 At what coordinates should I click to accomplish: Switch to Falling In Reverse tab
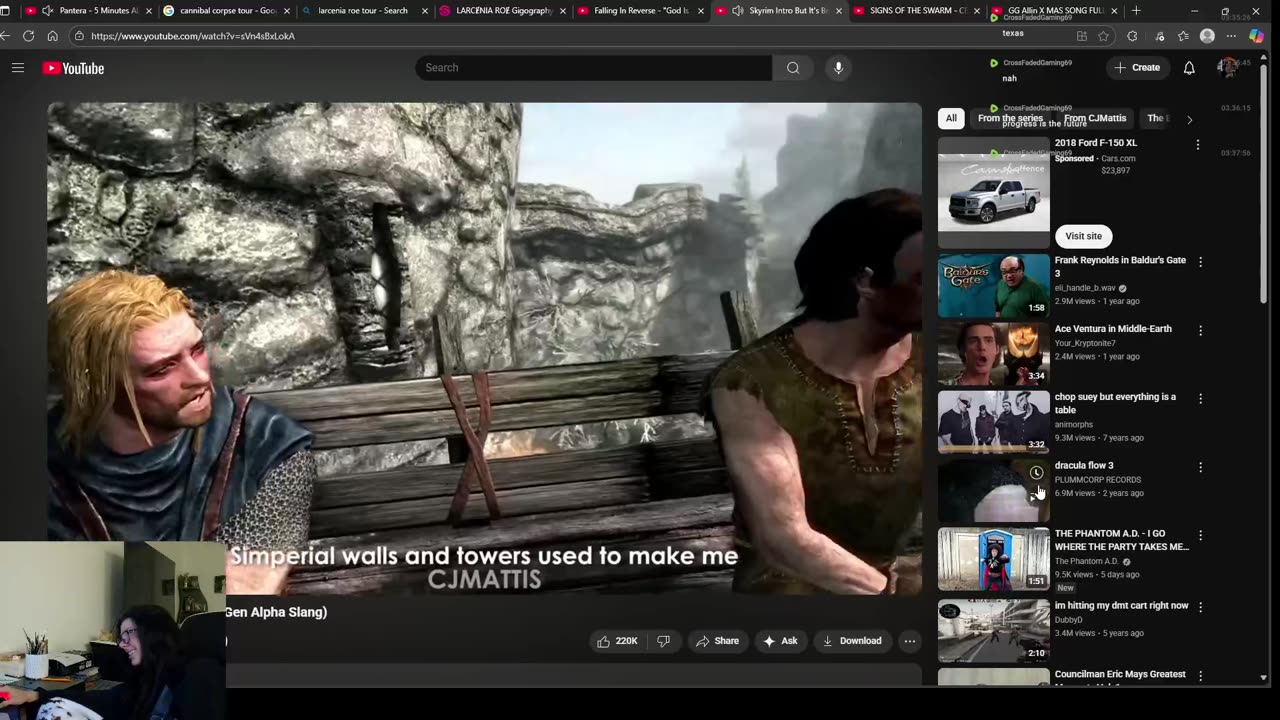pos(641,11)
